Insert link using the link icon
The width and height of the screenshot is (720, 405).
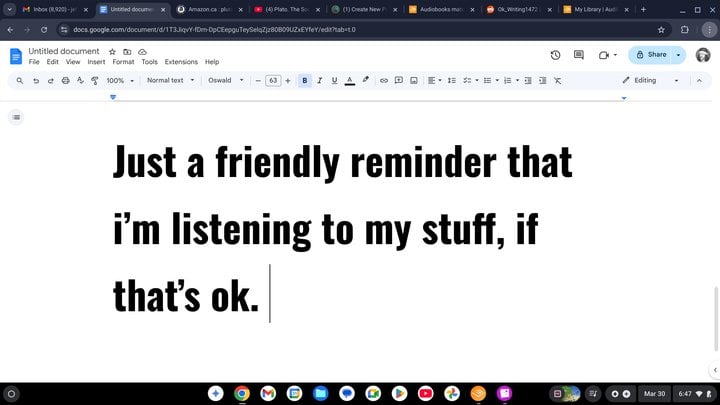click(383, 80)
